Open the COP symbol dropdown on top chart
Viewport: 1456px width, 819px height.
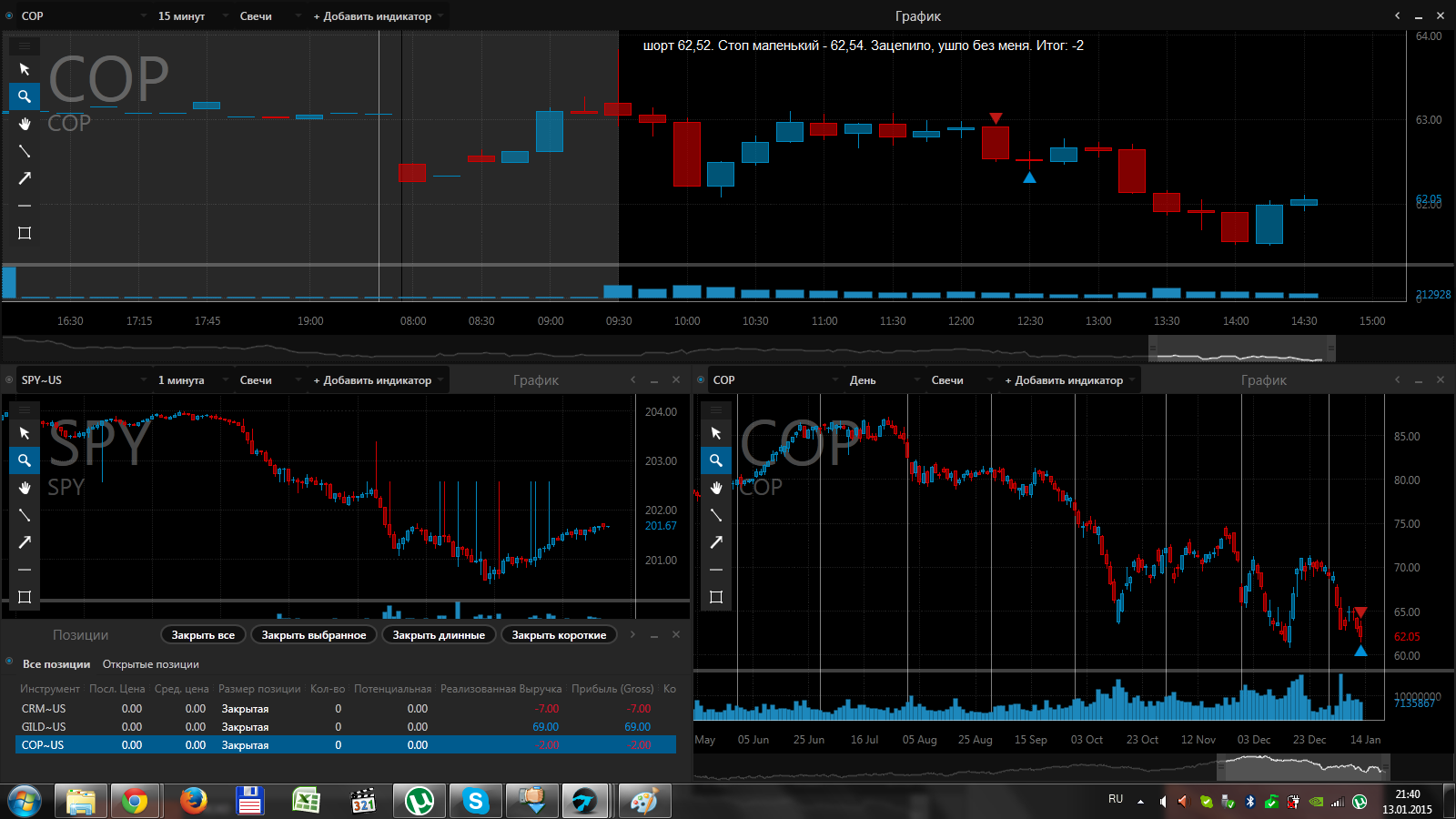(83, 15)
